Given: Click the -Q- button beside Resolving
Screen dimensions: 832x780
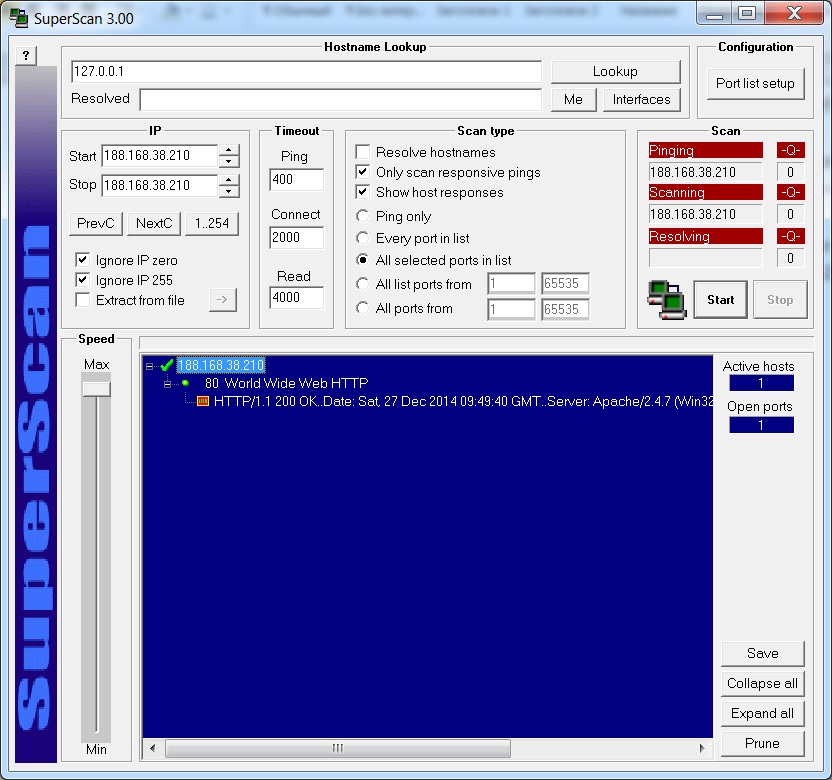Looking at the screenshot, I should (791, 236).
